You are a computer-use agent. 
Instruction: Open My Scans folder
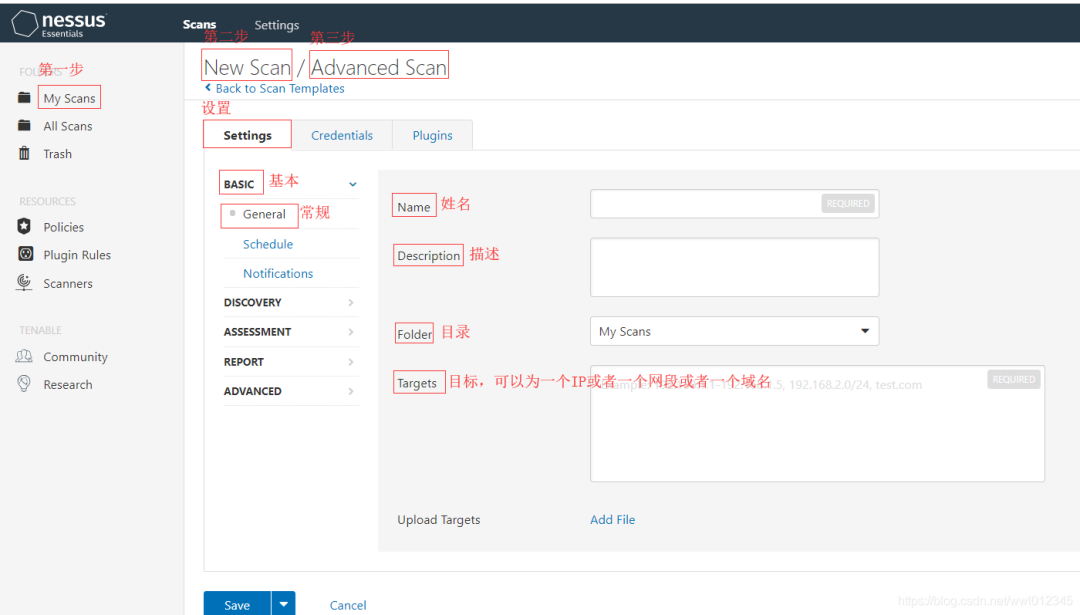(70, 98)
